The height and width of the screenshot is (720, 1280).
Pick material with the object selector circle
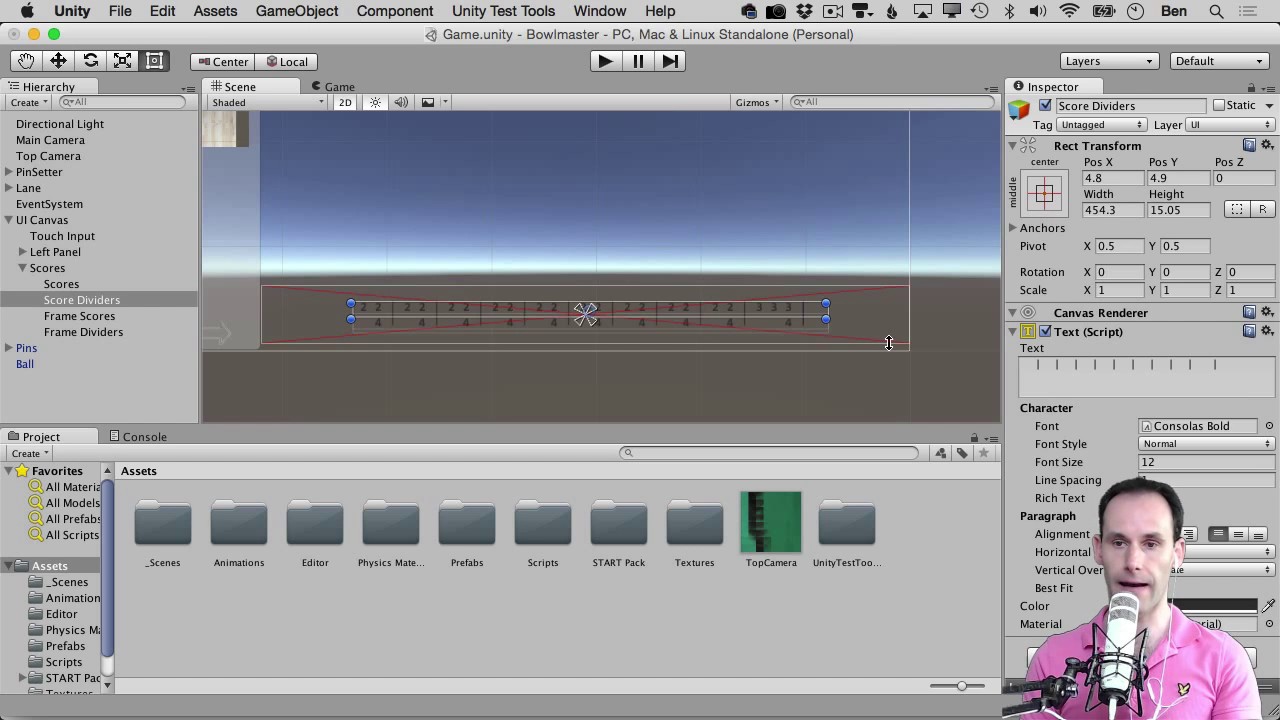pos(1269,624)
